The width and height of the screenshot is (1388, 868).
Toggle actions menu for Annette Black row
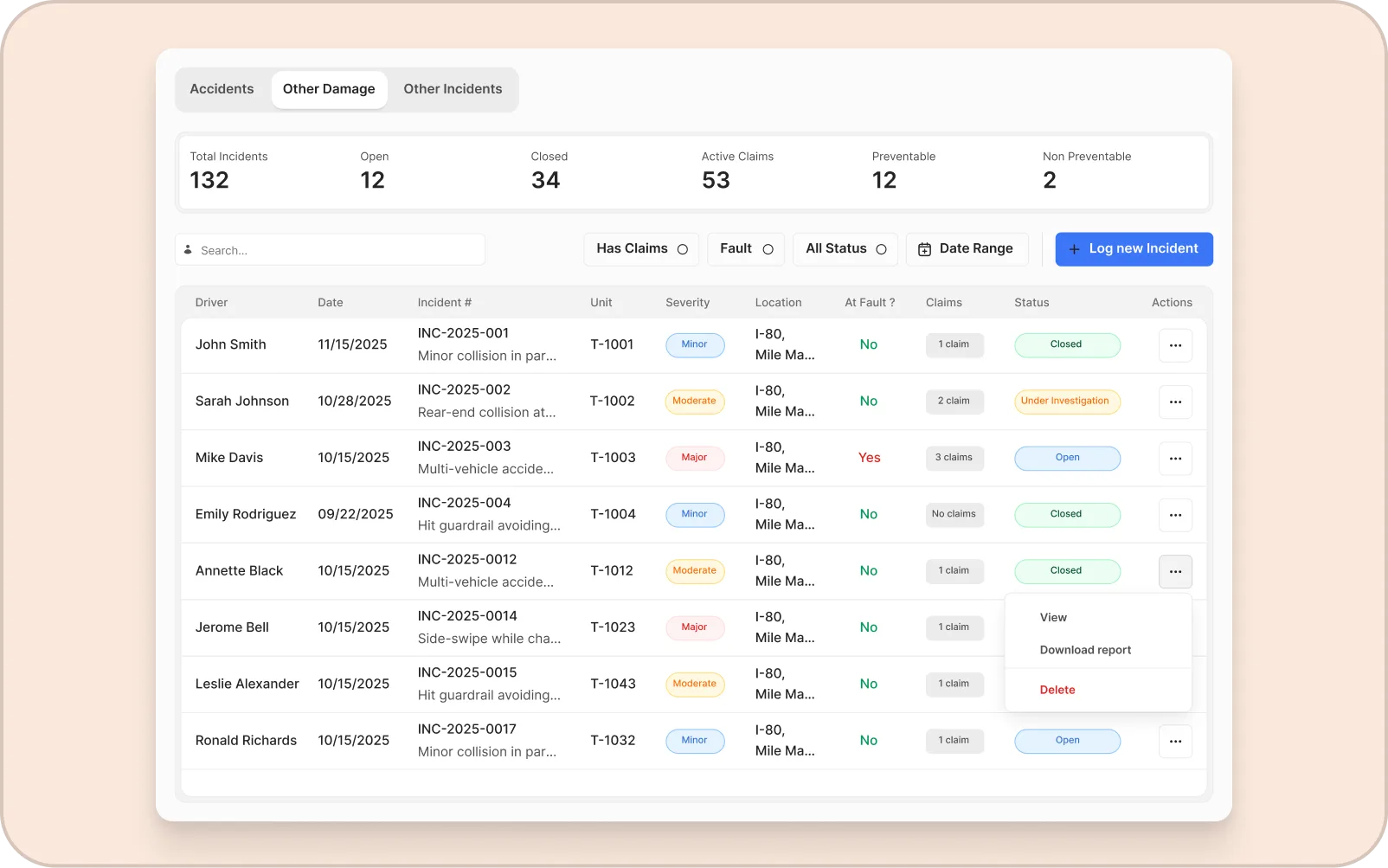click(x=1175, y=571)
